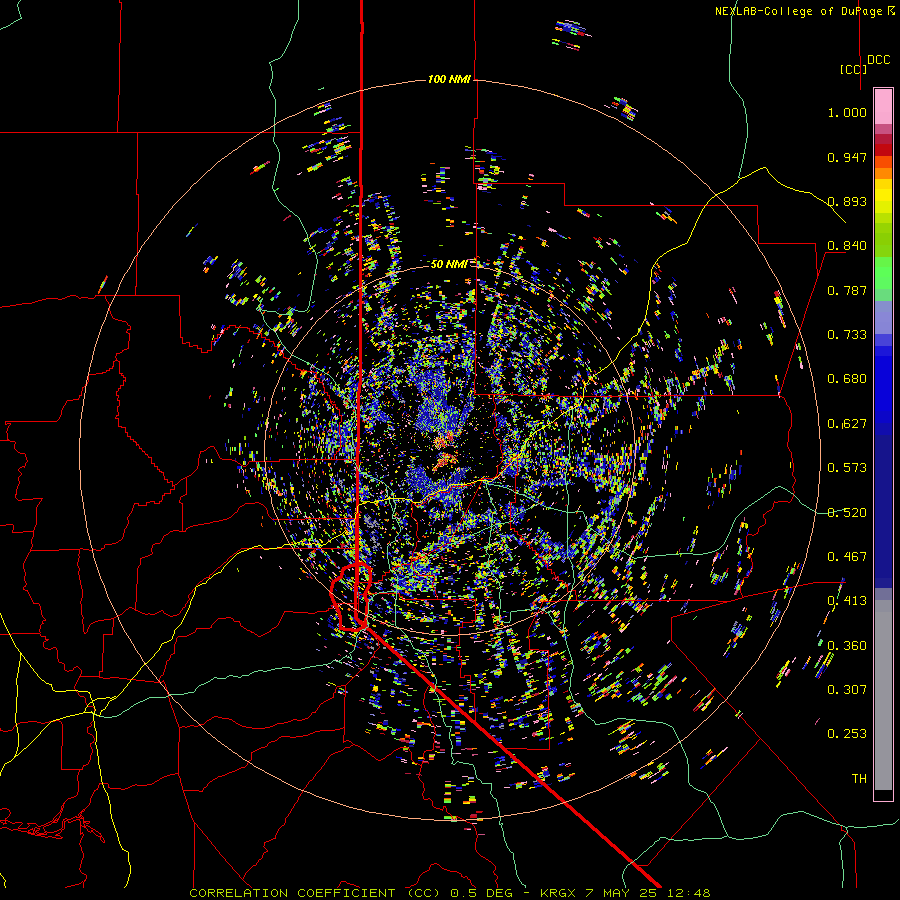Click the bright green segment of the color bar
Viewport: 900px width, 900px height.
(x=883, y=273)
